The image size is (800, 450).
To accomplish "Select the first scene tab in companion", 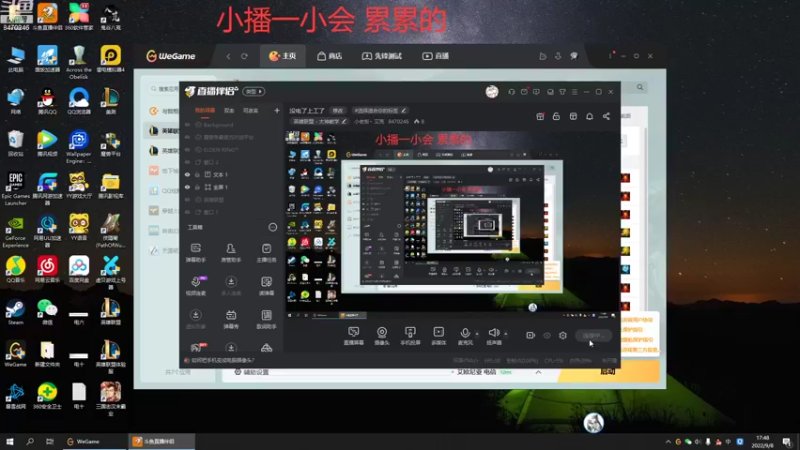I will pos(205,111).
